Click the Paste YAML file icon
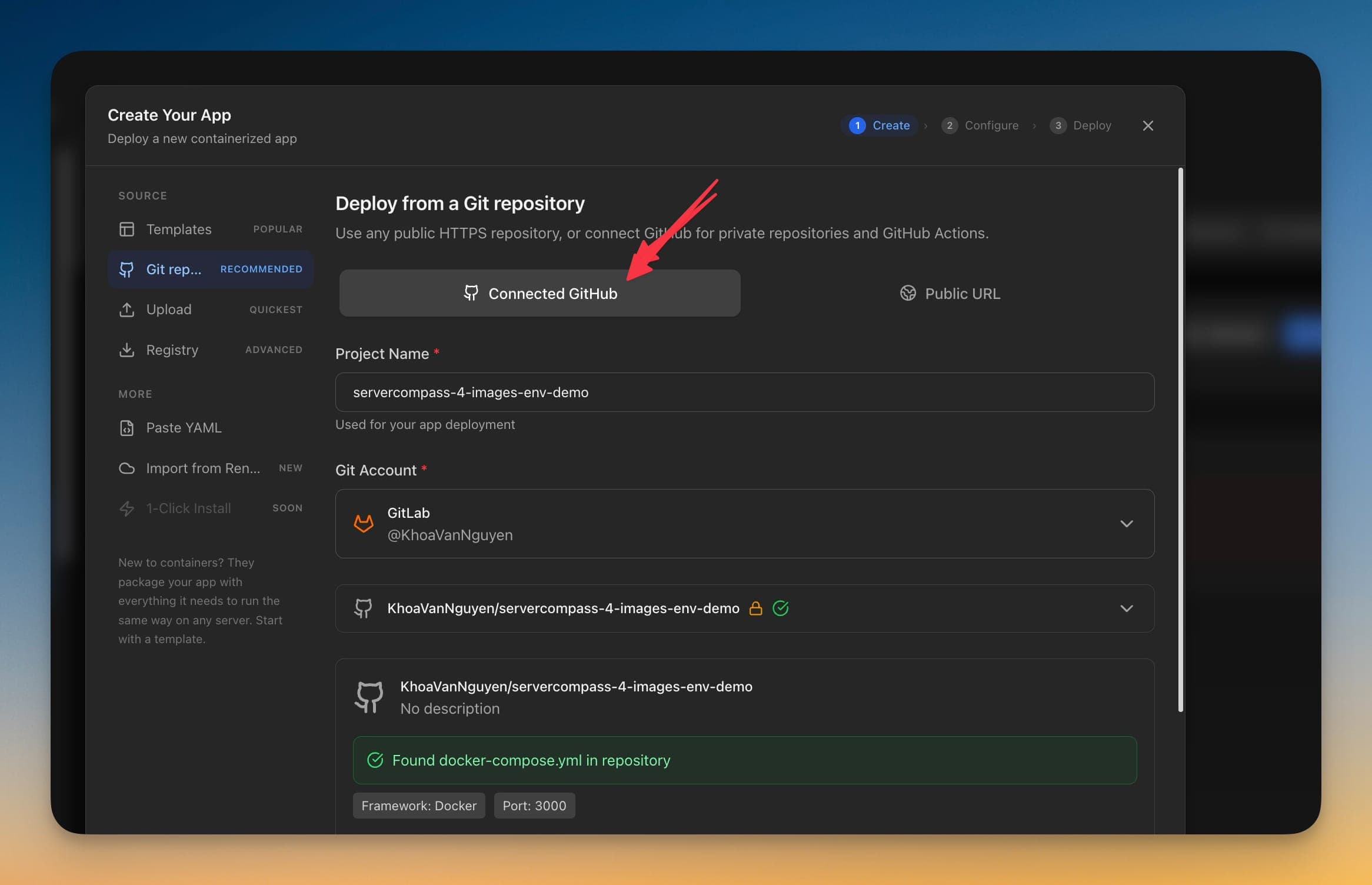Viewport: 1372px width, 885px height. point(126,428)
